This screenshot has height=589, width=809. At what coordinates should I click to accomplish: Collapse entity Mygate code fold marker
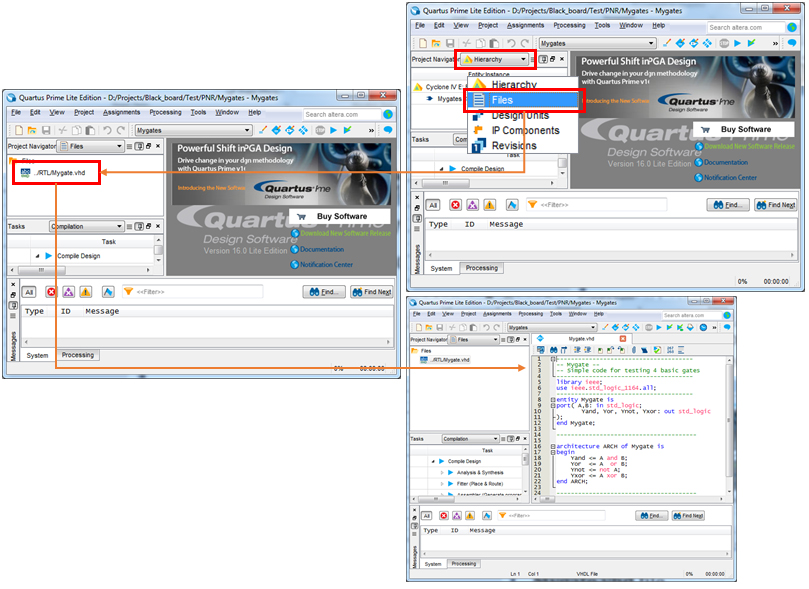(553, 400)
